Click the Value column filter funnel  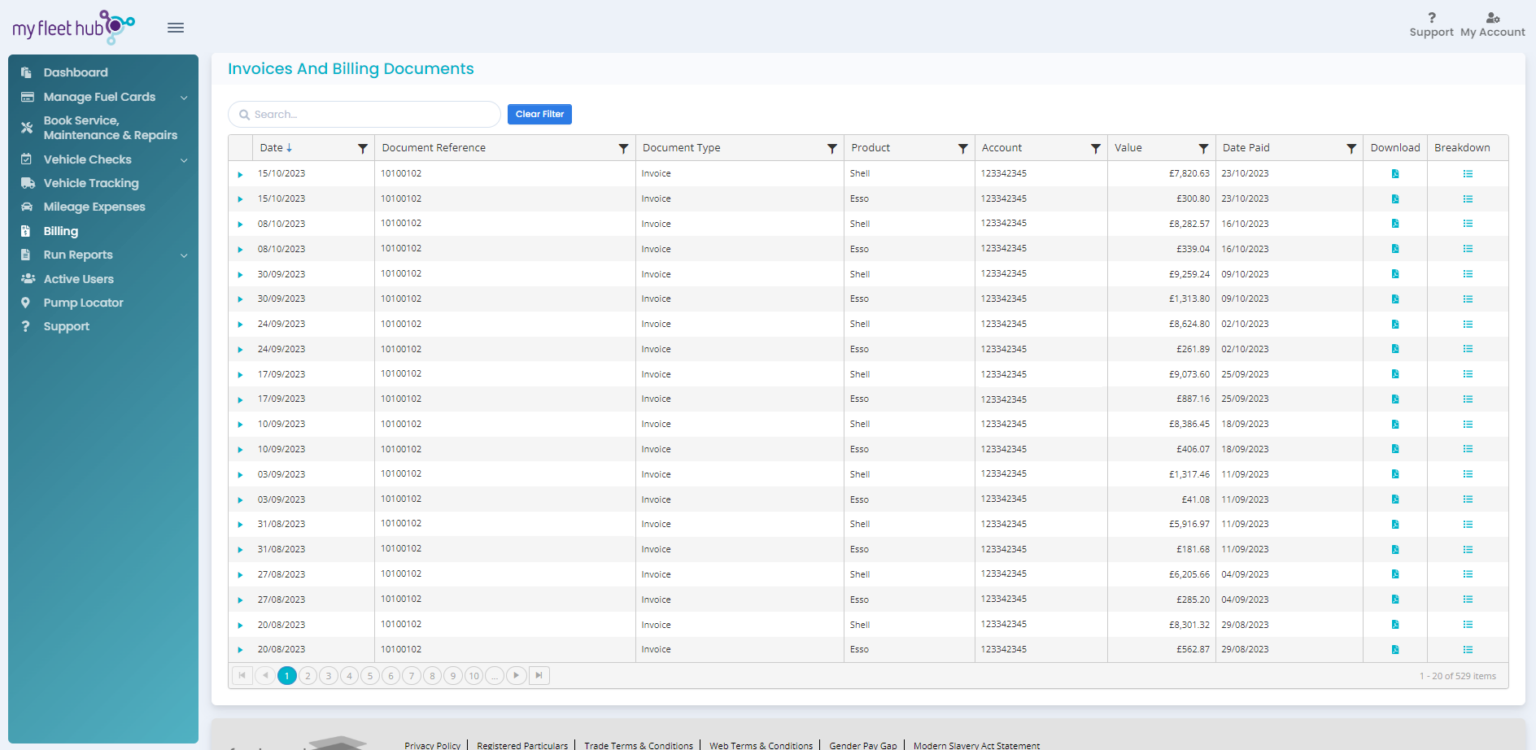pos(1203,148)
